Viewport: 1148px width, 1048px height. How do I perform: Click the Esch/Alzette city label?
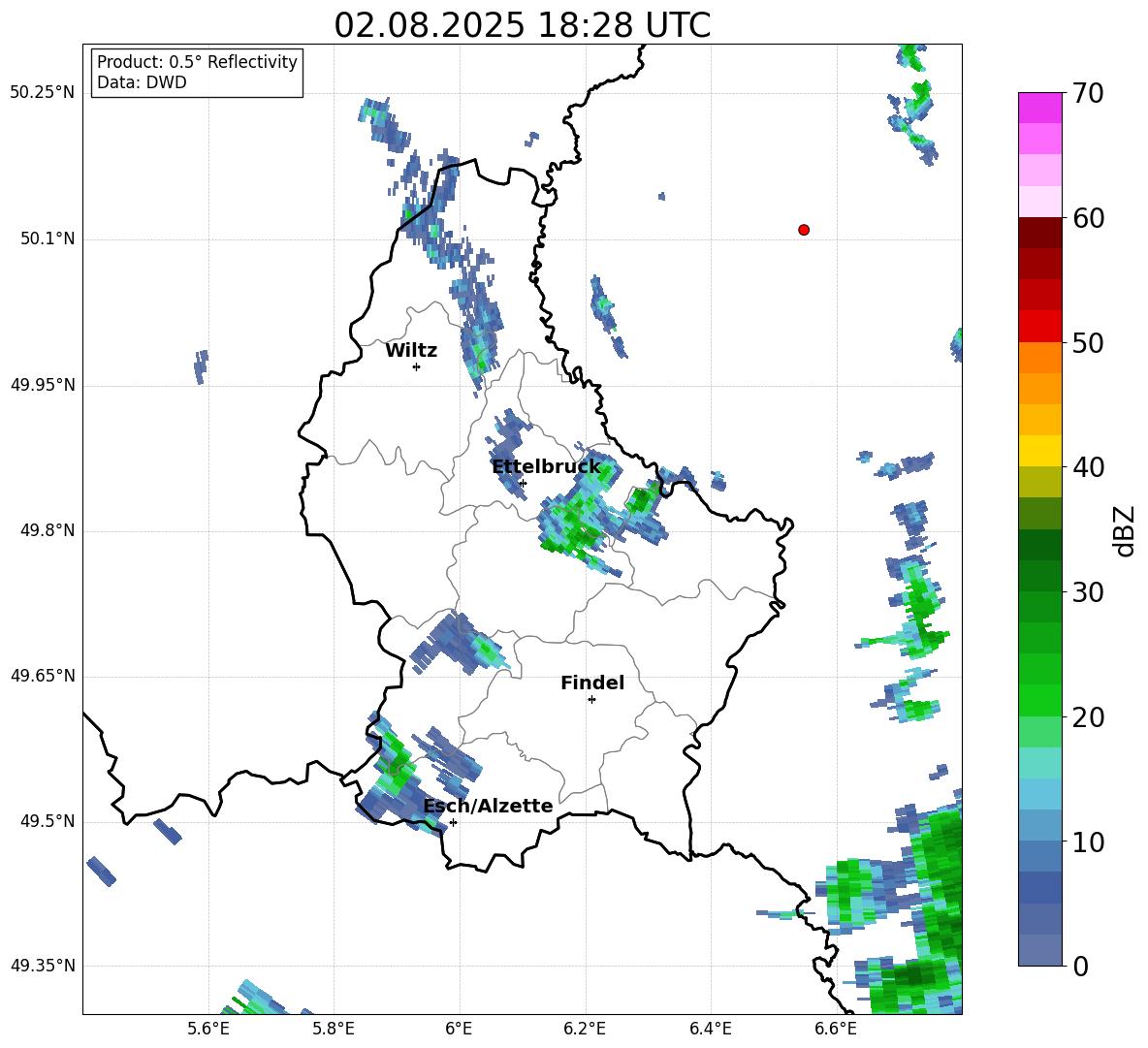pyautogui.click(x=489, y=806)
